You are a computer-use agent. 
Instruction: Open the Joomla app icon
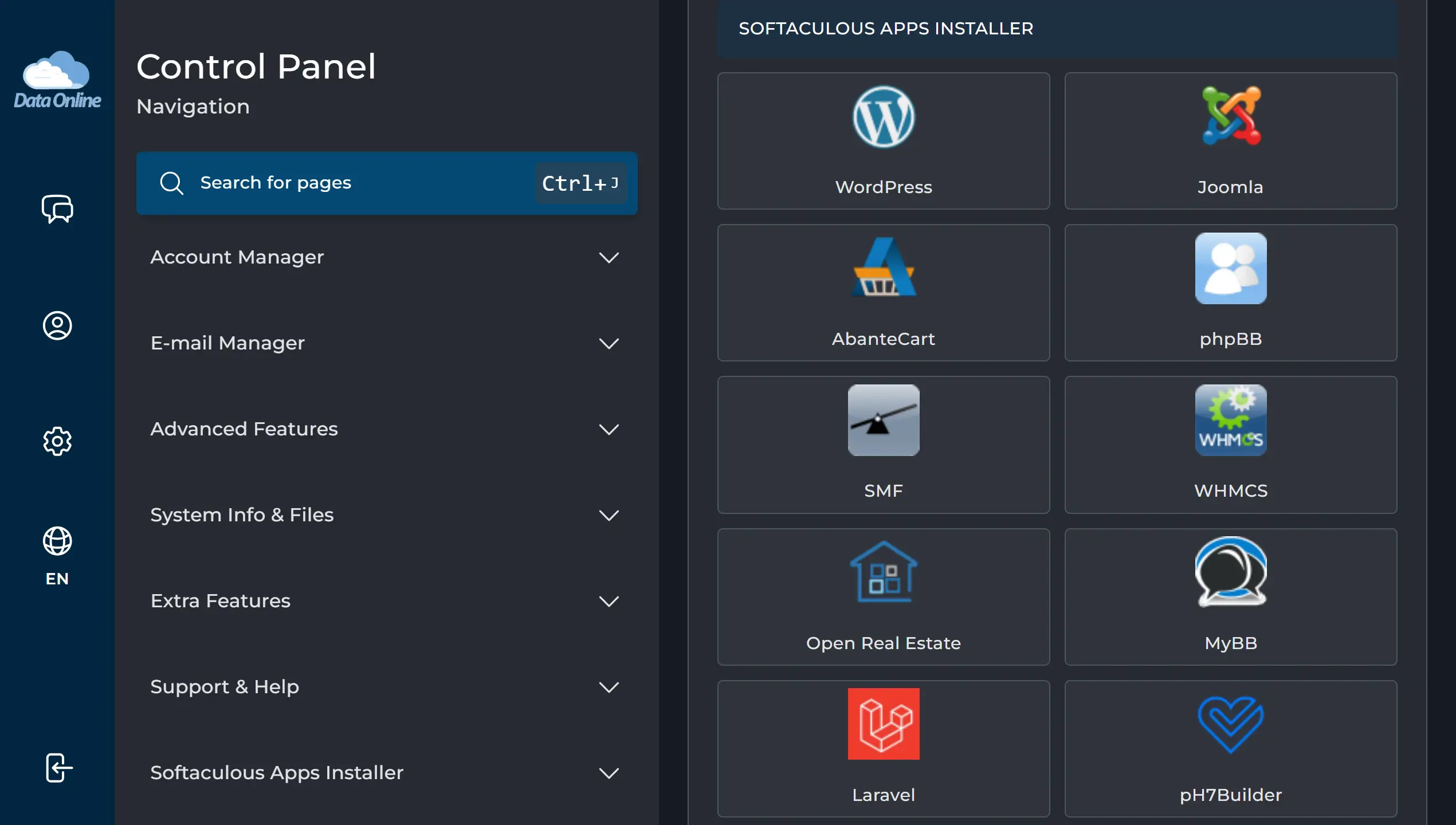[x=1230, y=116]
